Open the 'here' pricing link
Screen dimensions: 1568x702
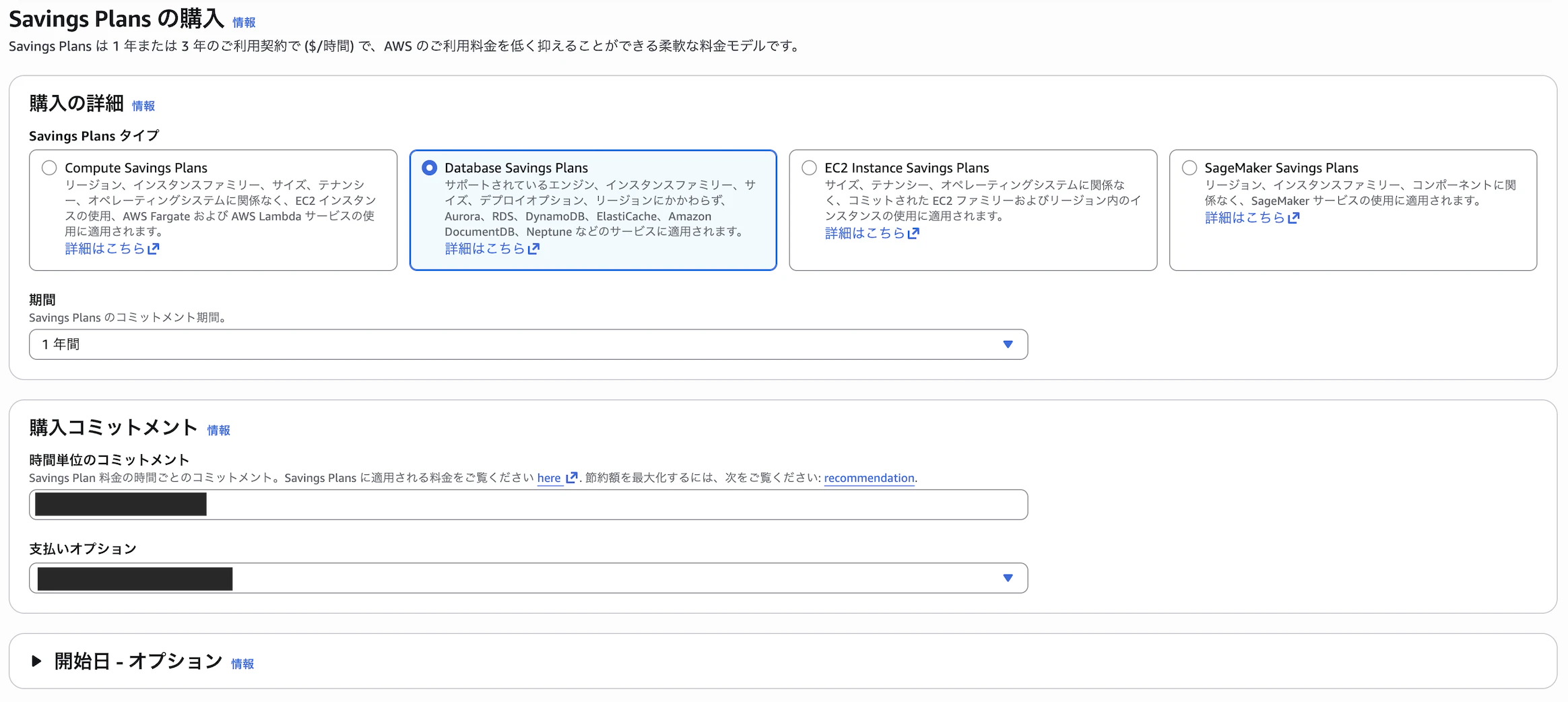click(549, 478)
